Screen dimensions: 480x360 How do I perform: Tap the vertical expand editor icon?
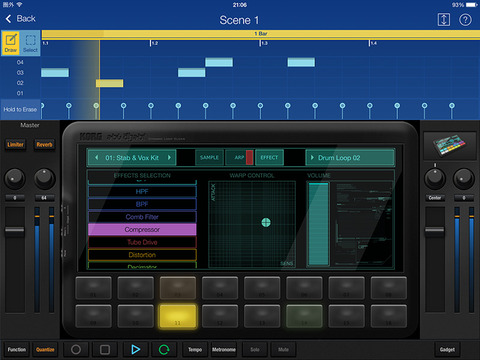point(443,20)
